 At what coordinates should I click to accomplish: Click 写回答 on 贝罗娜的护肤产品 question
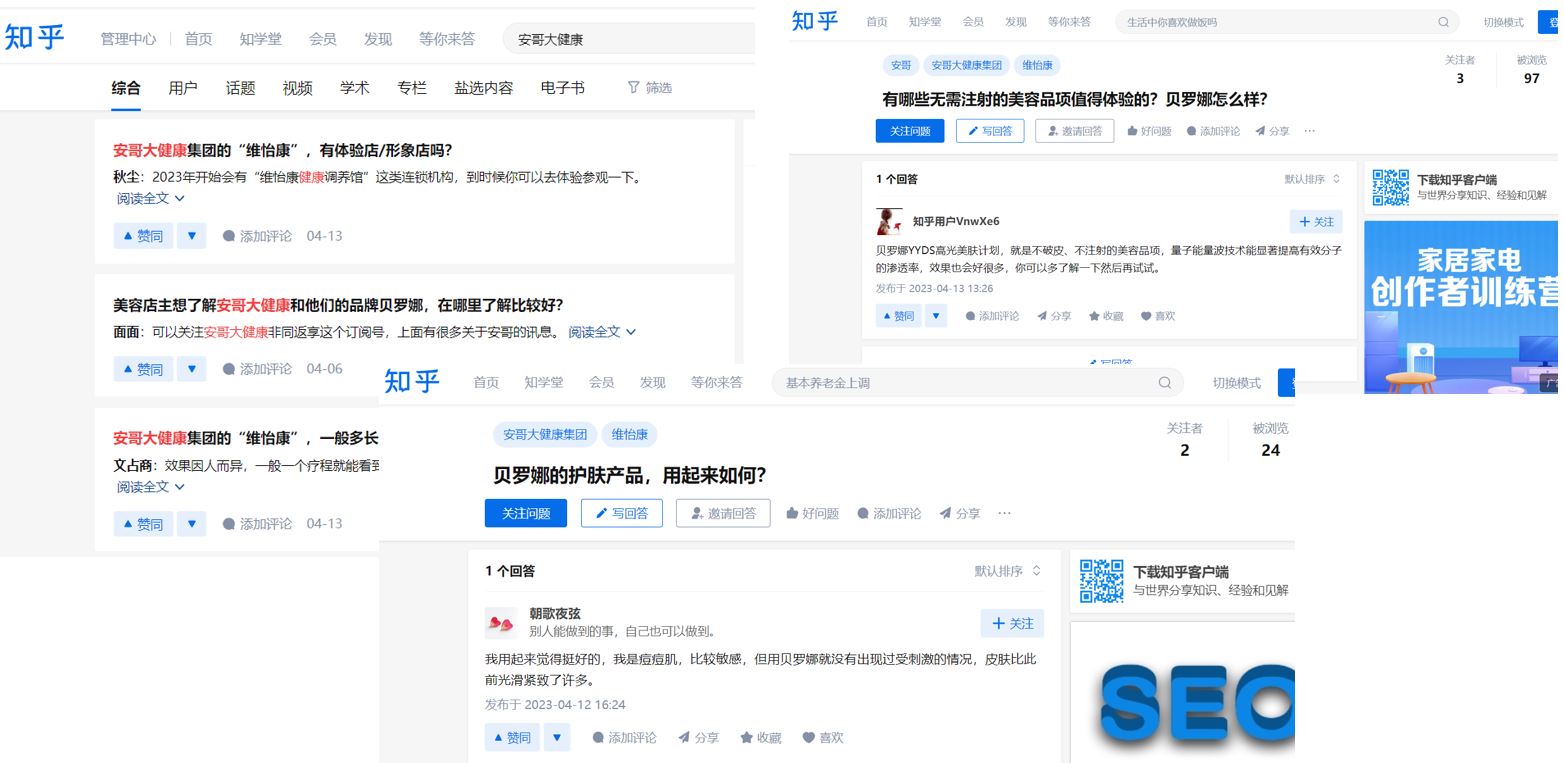coord(621,513)
